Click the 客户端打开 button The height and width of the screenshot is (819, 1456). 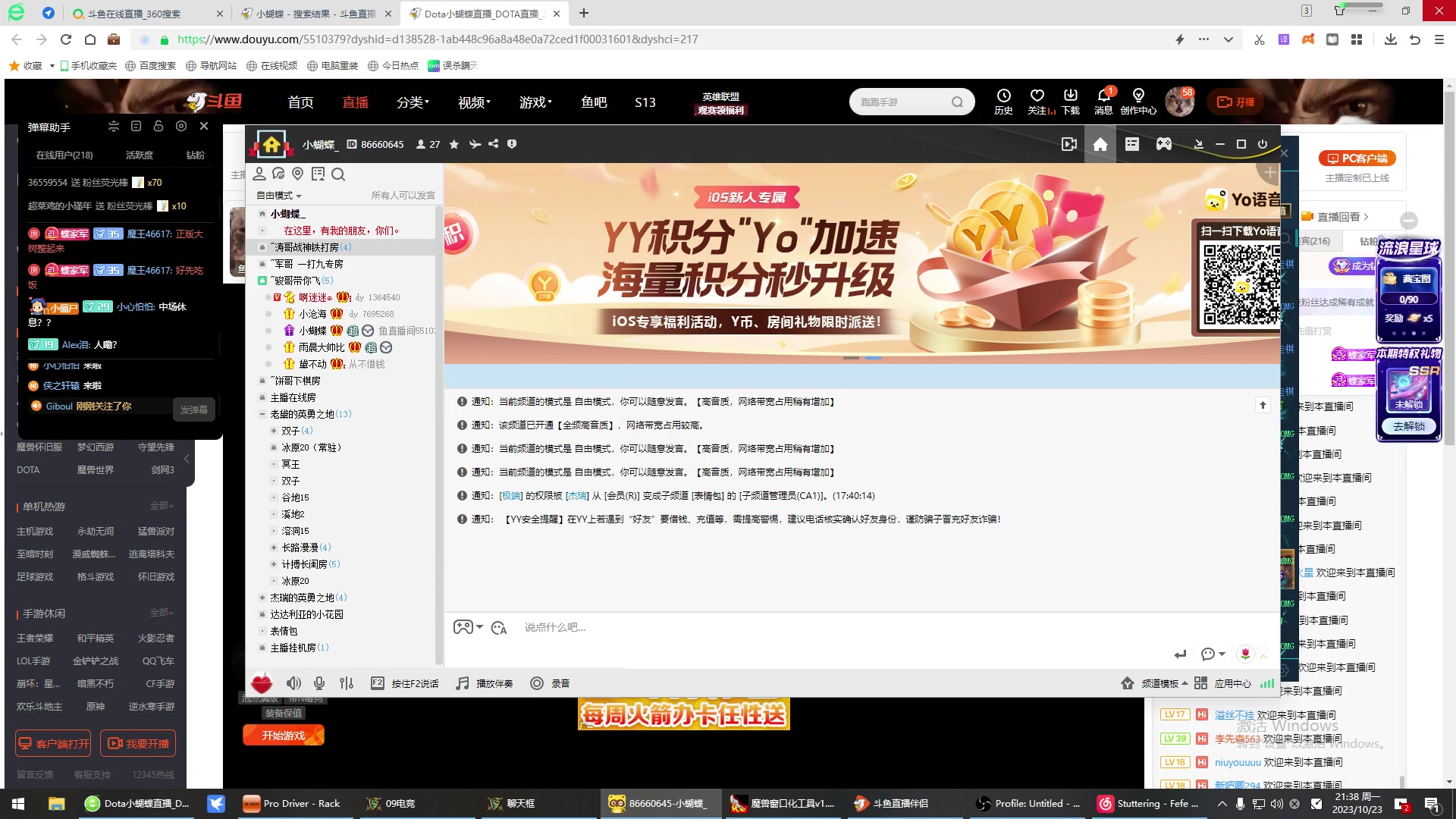click(53, 744)
